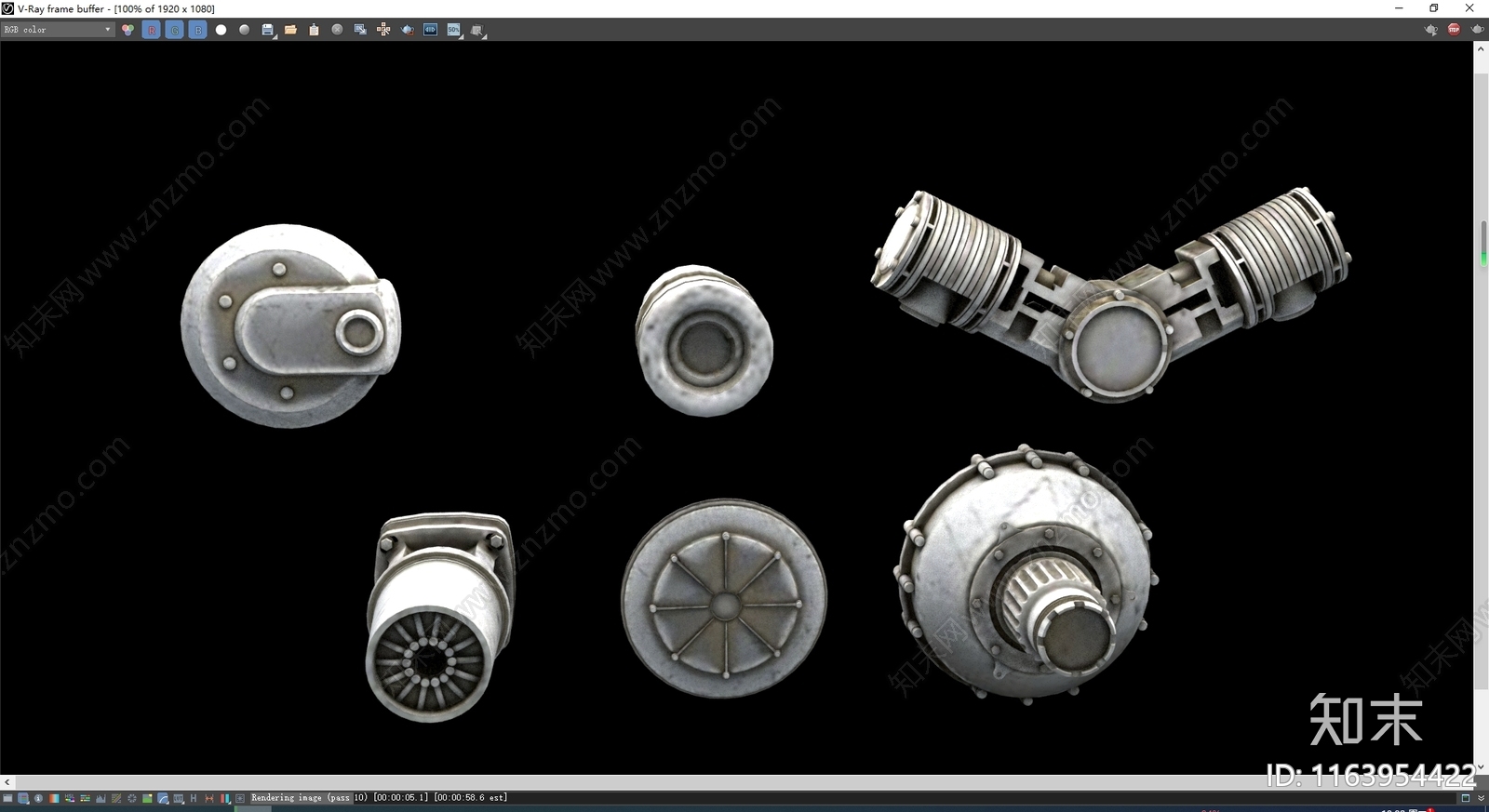Image resolution: width=1489 pixels, height=812 pixels.
Task: Enable track mouse while rendering
Action: point(383,30)
